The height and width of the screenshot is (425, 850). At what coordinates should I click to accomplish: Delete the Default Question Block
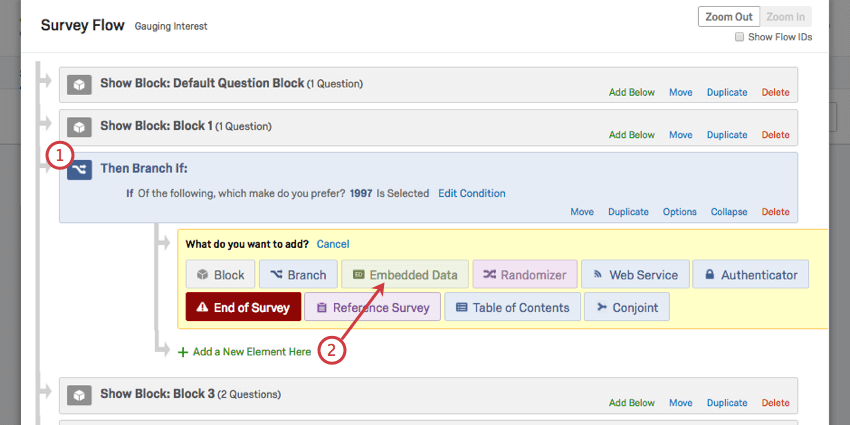coord(775,92)
